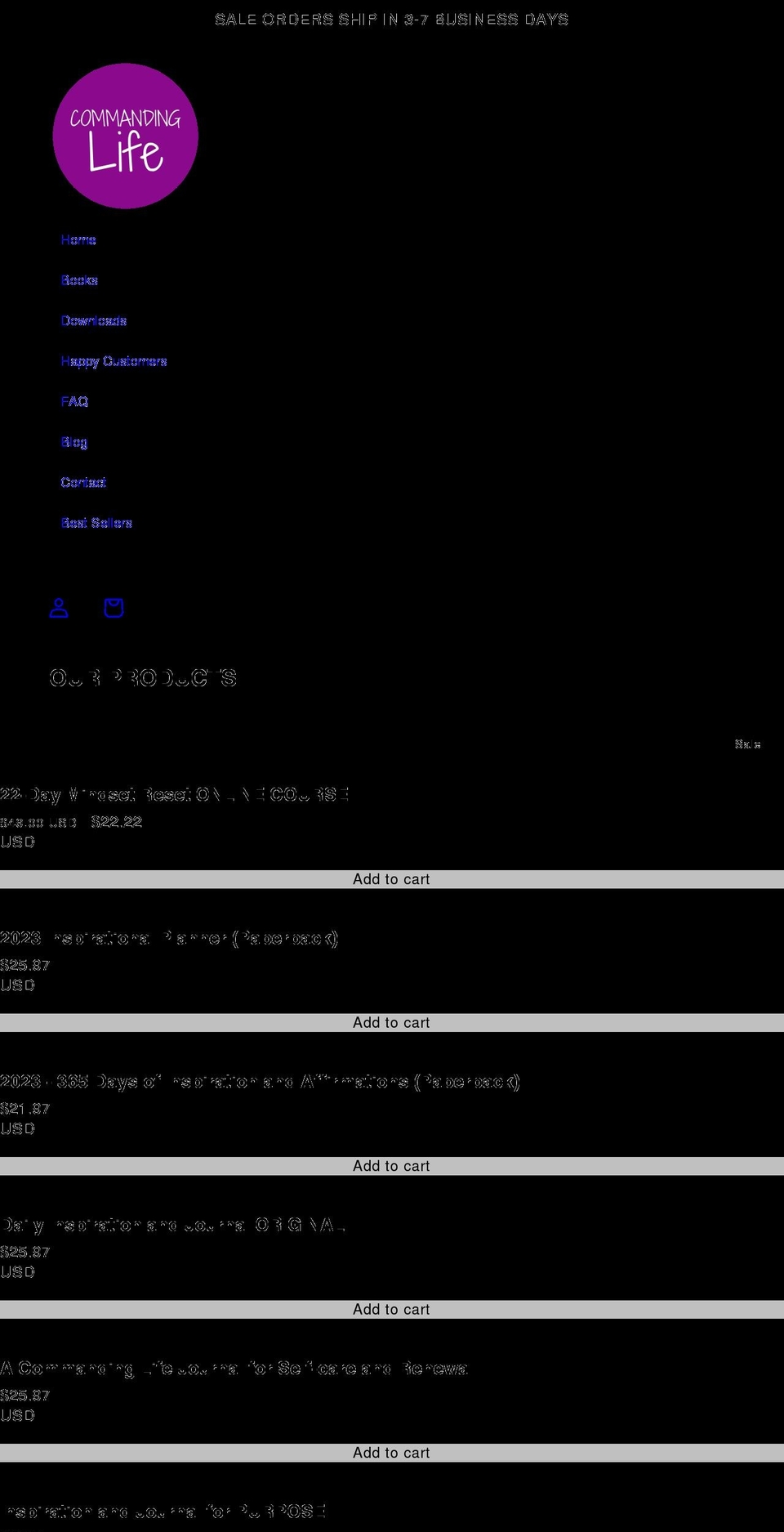The width and height of the screenshot is (784, 1532).
Task: Open Inspiration and Journal for PURPOSE product
Action: pyautogui.click(x=163, y=1512)
